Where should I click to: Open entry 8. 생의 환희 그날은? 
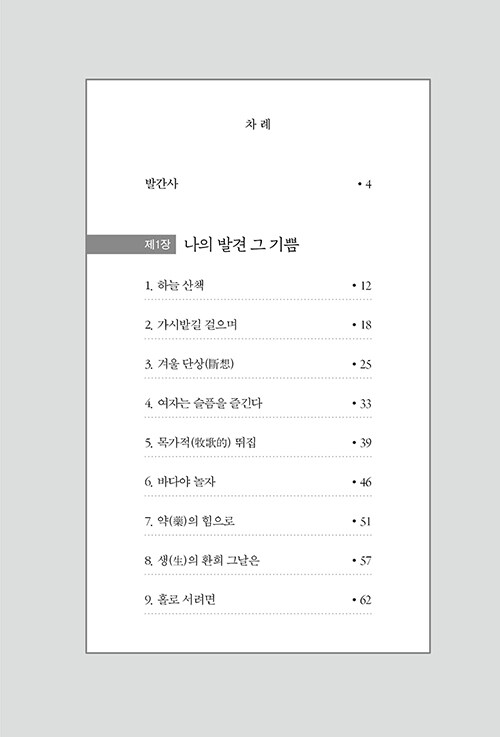[x=202, y=560]
